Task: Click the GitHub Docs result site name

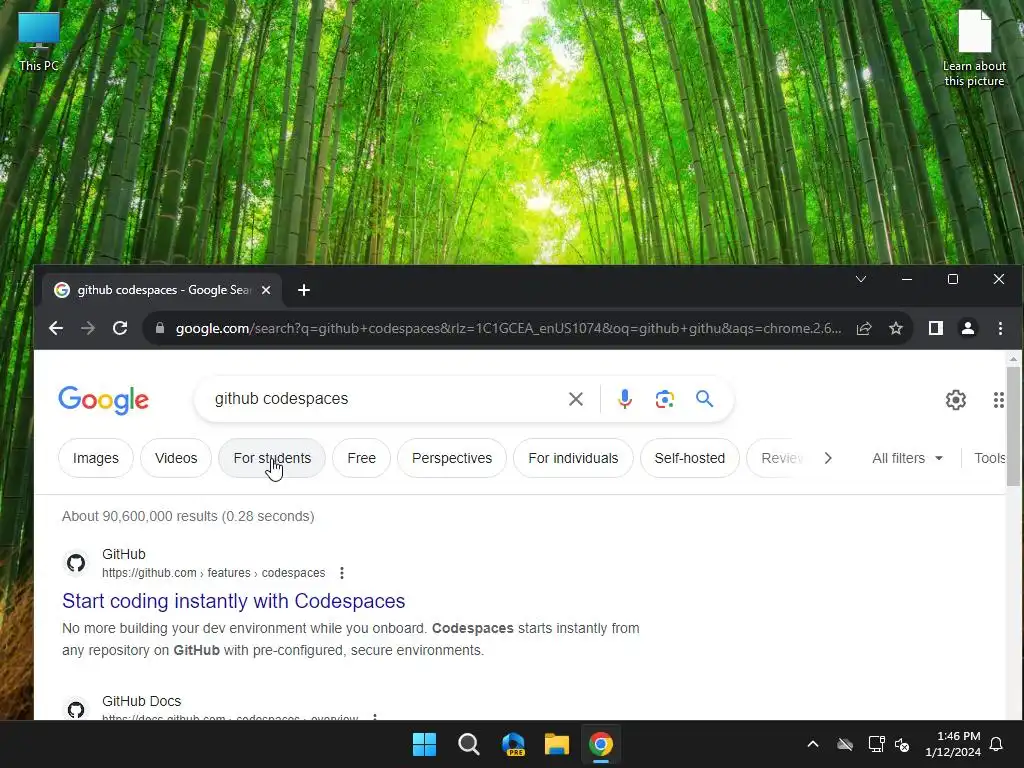Action: point(142,701)
